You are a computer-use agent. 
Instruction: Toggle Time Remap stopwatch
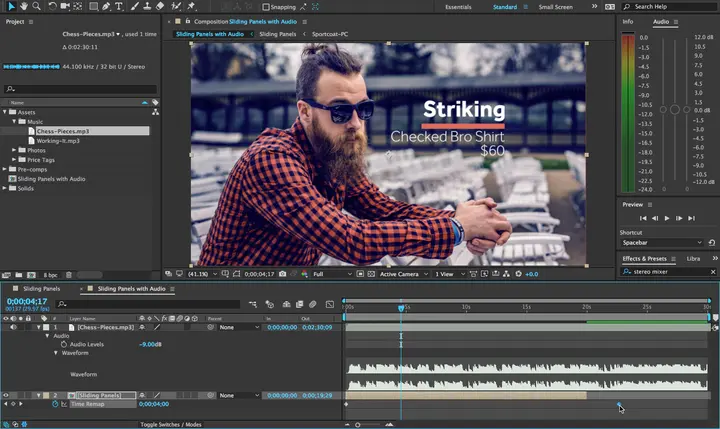point(55,404)
